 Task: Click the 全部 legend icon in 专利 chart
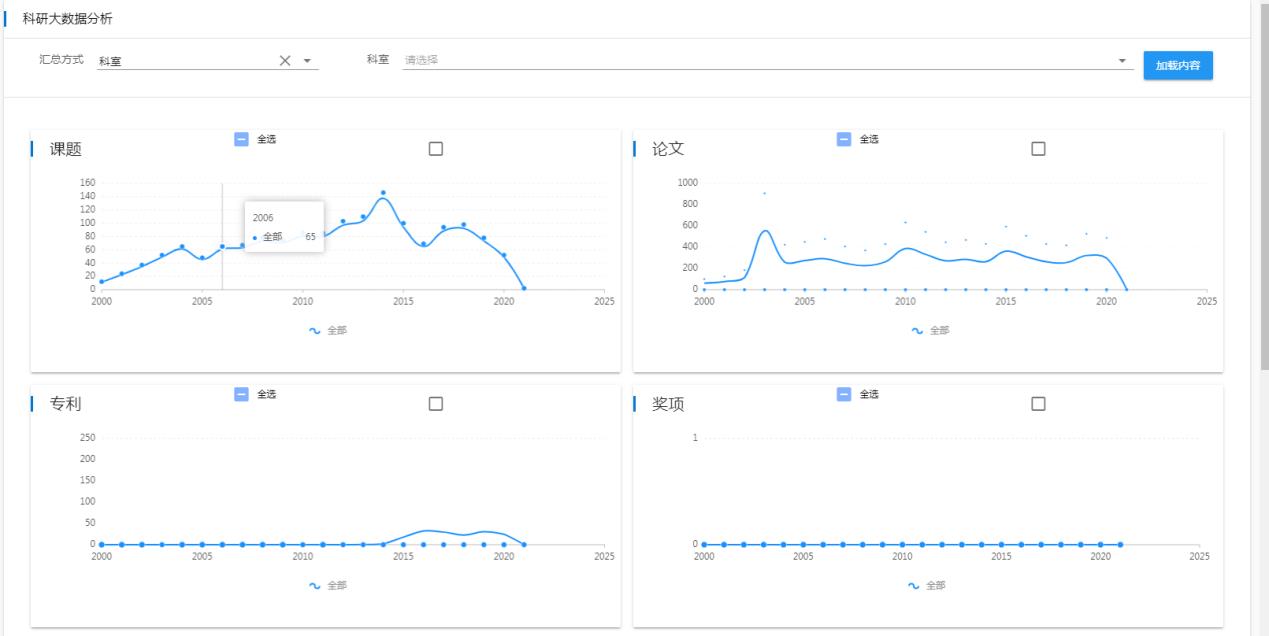pyautogui.click(x=315, y=586)
